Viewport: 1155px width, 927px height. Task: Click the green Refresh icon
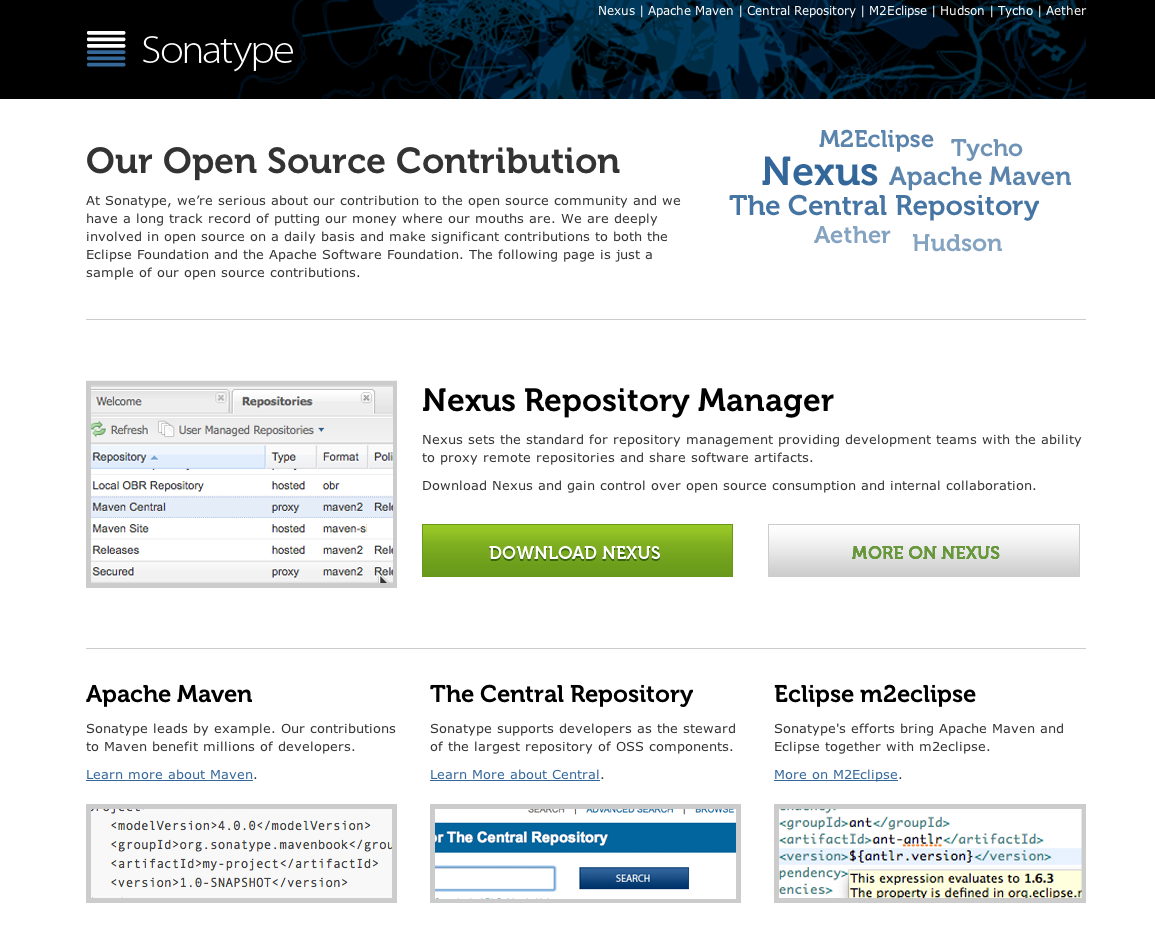pyautogui.click(x=99, y=429)
